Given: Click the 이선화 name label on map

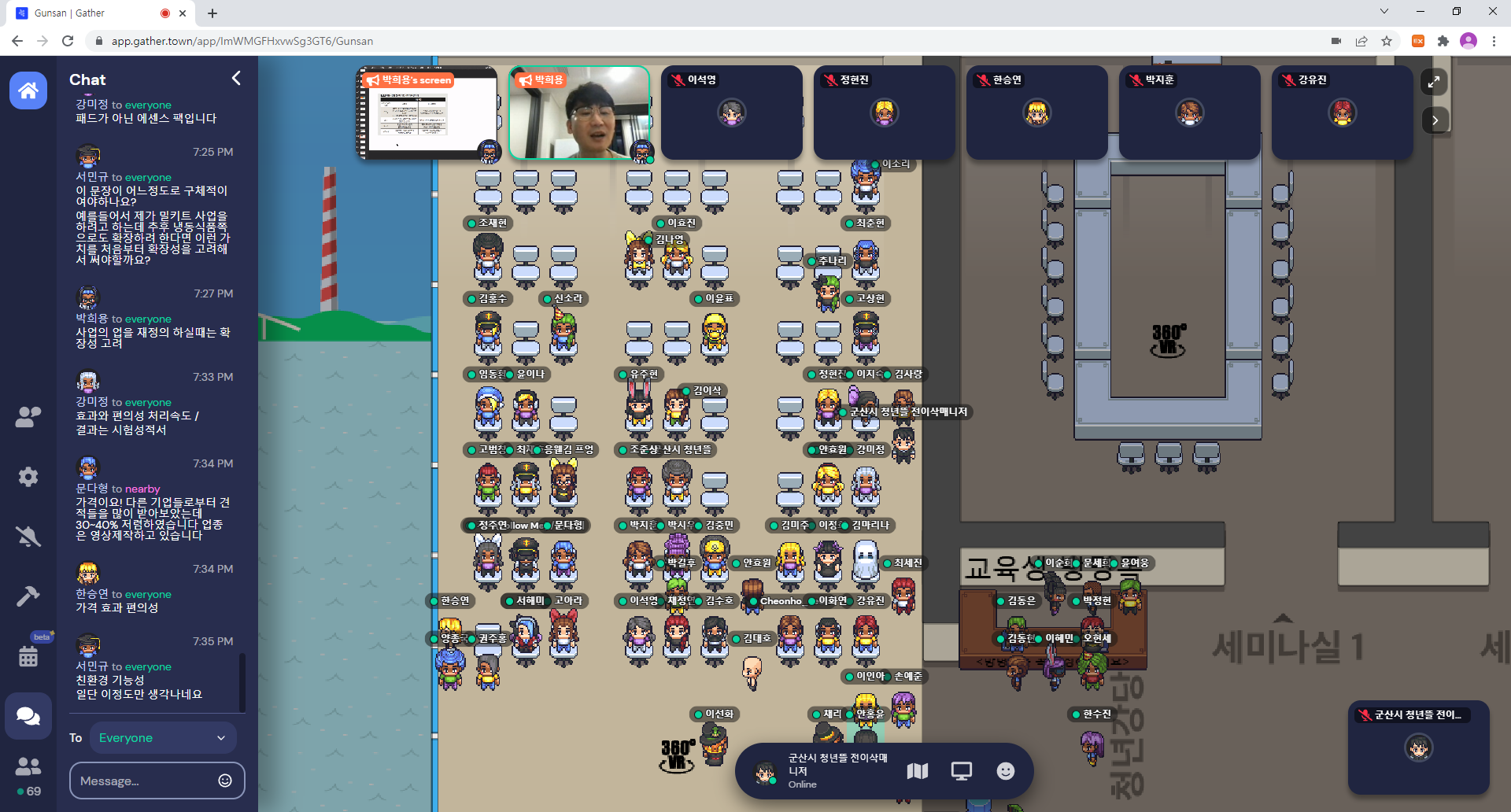Looking at the screenshot, I should click(x=714, y=714).
